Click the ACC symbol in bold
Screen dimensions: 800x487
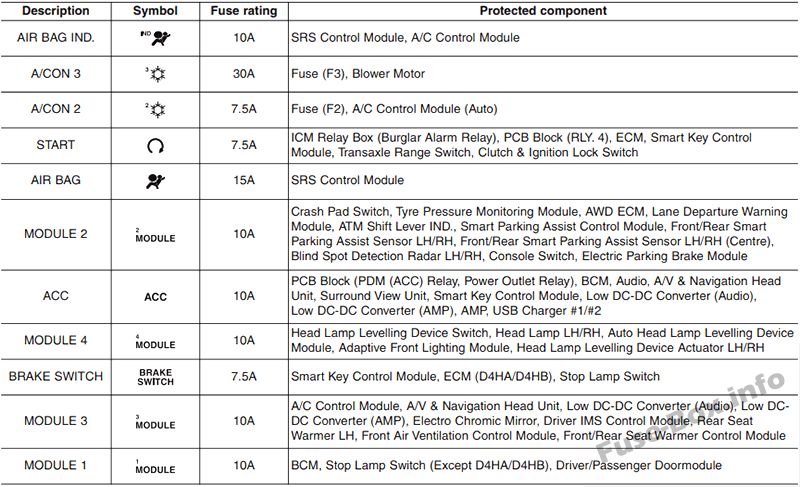156,297
